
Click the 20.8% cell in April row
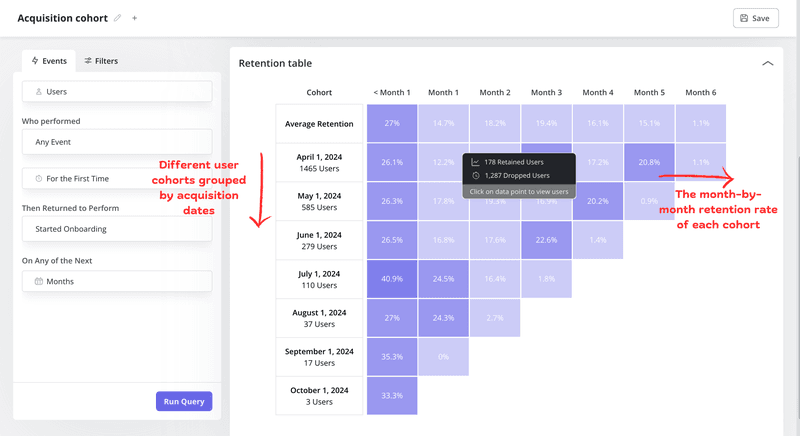(649, 162)
